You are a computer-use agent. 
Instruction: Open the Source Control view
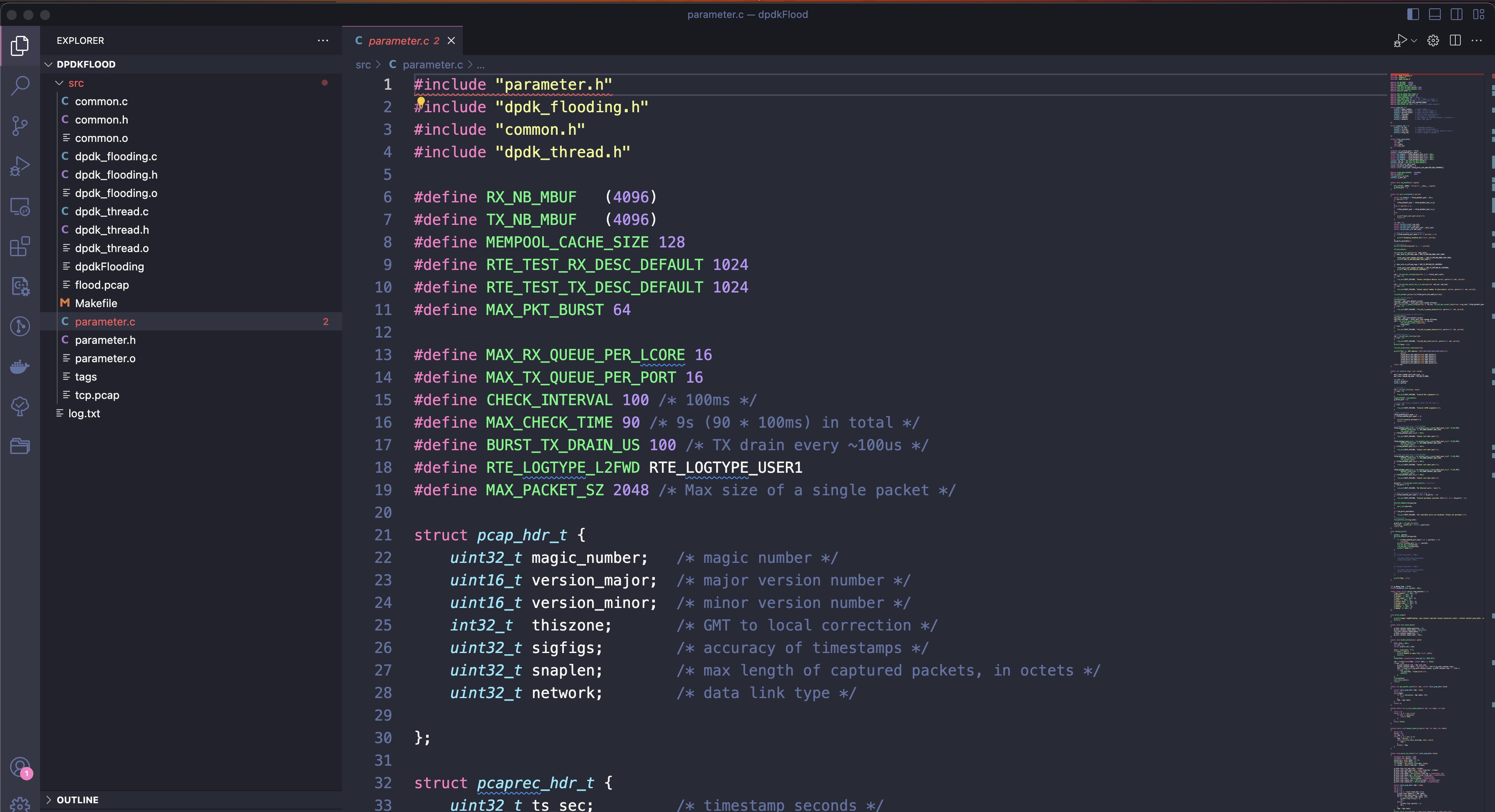20,125
